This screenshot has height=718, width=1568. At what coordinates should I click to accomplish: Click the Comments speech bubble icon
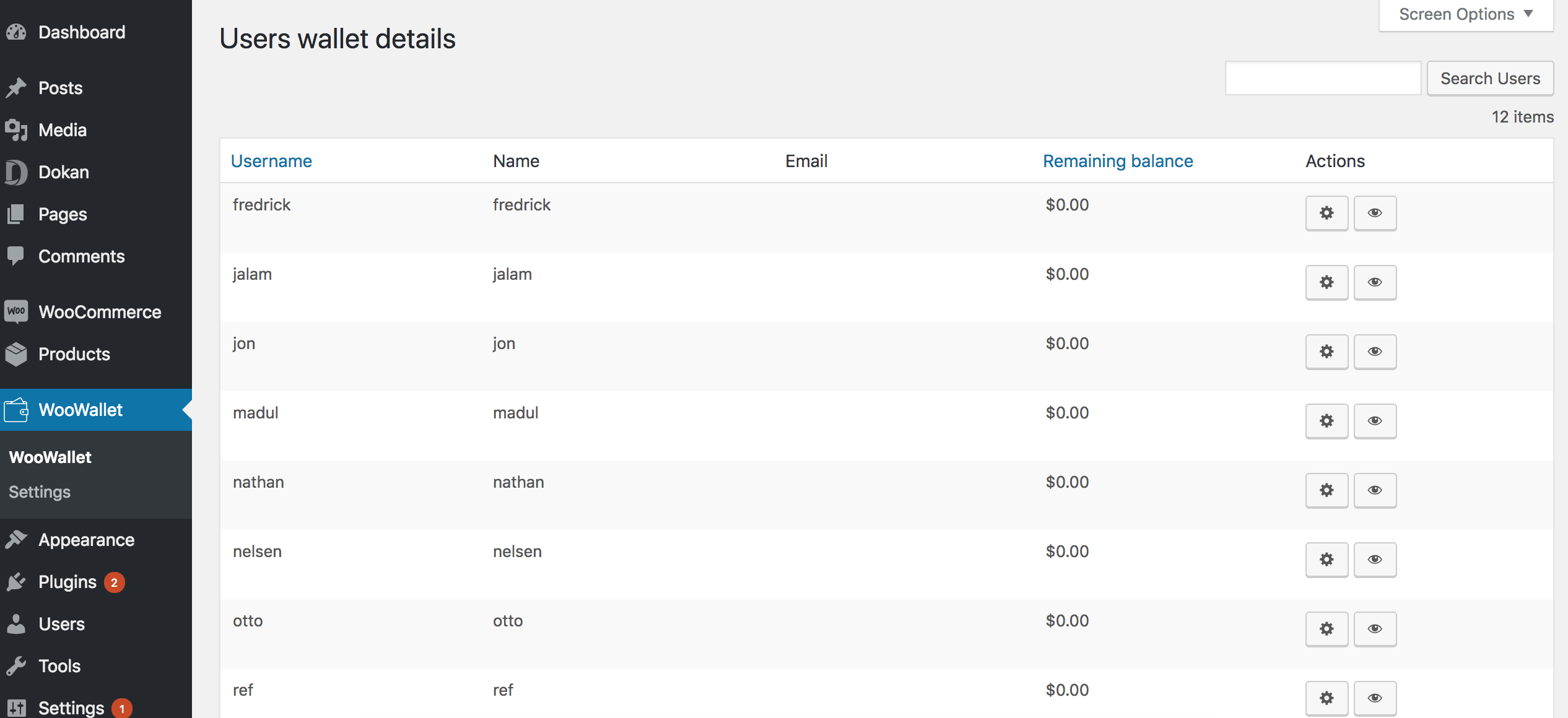coord(16,256)
